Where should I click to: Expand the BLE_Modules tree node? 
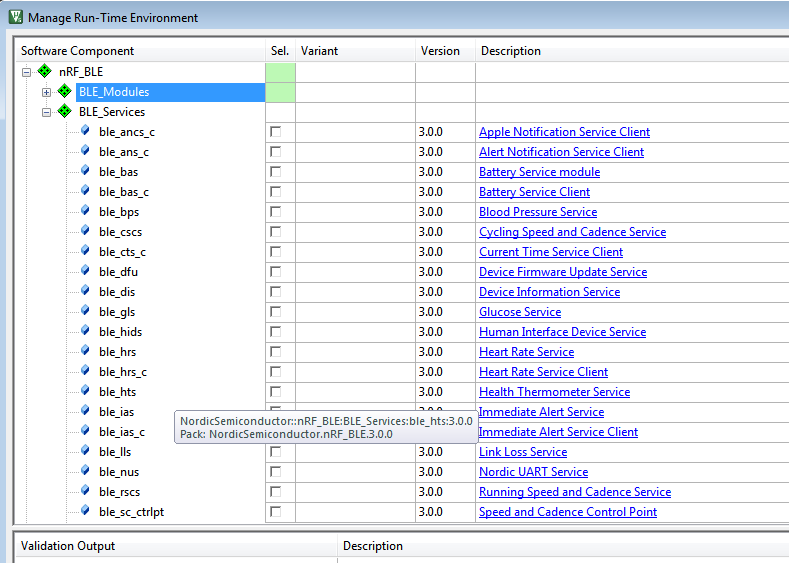tap(46, 93)
